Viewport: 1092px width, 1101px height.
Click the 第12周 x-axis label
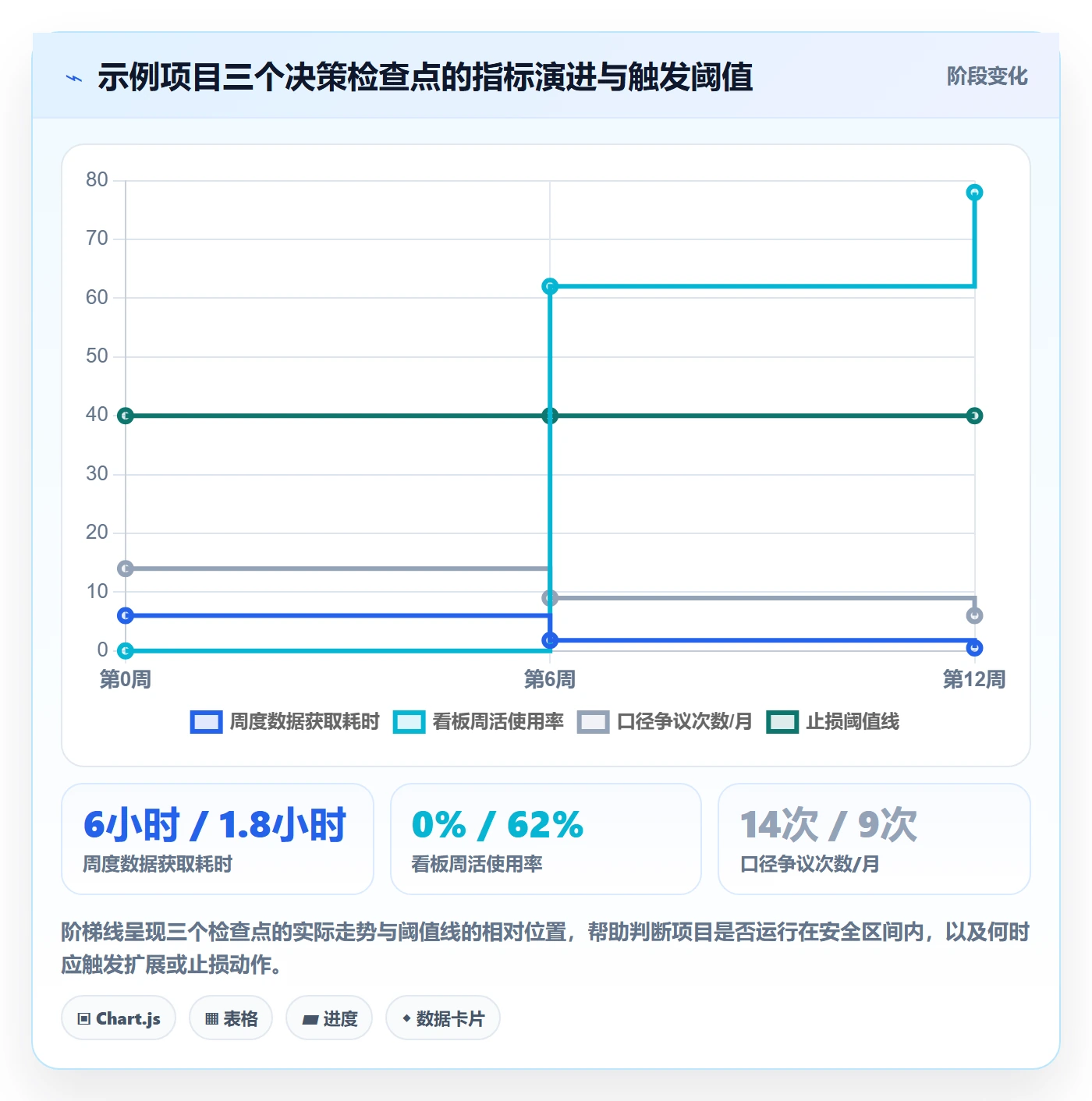click(x=974, y=679)
